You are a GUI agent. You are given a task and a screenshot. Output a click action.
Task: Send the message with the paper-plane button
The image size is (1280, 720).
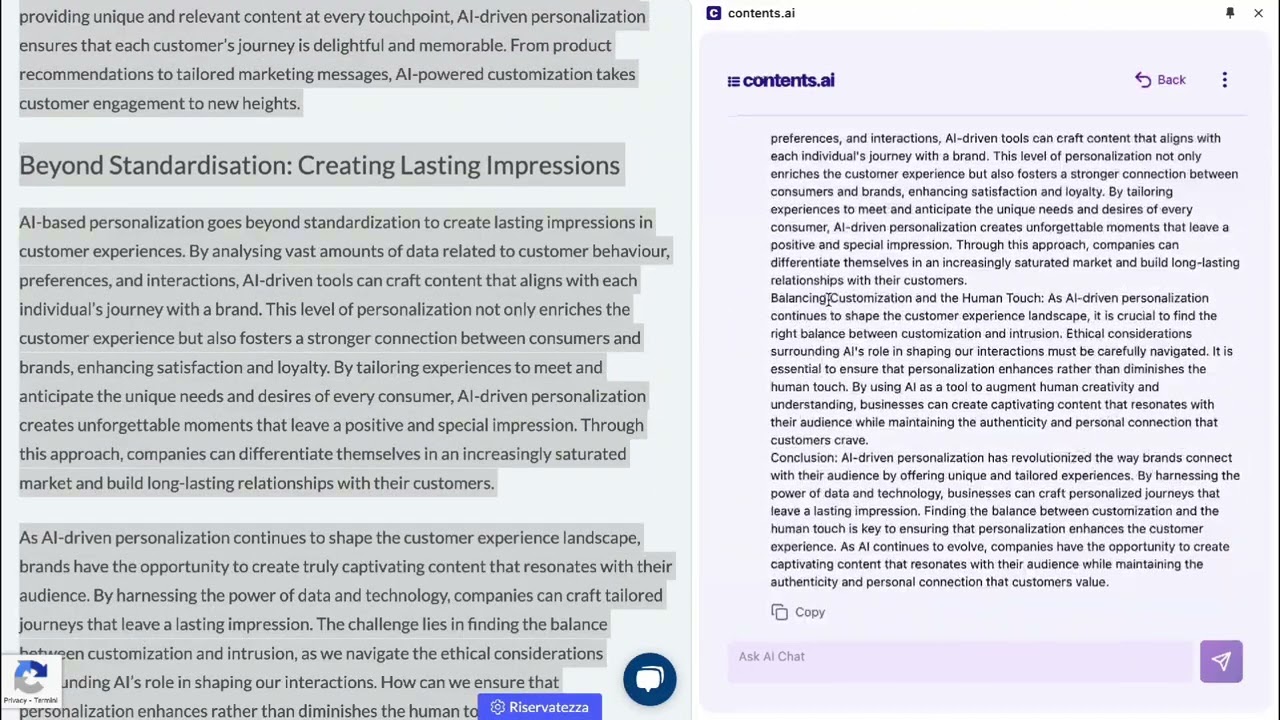coord(1221,661)
